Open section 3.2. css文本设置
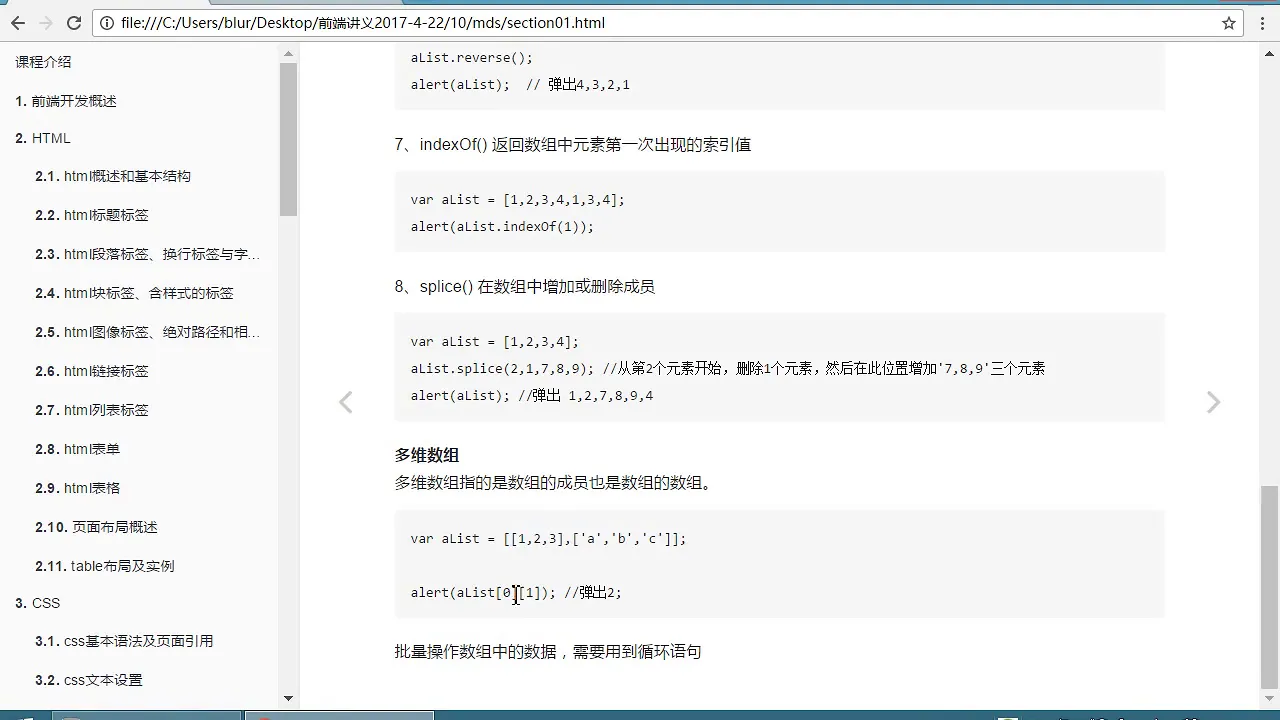 pyautogui.click(x=88, y=680)
